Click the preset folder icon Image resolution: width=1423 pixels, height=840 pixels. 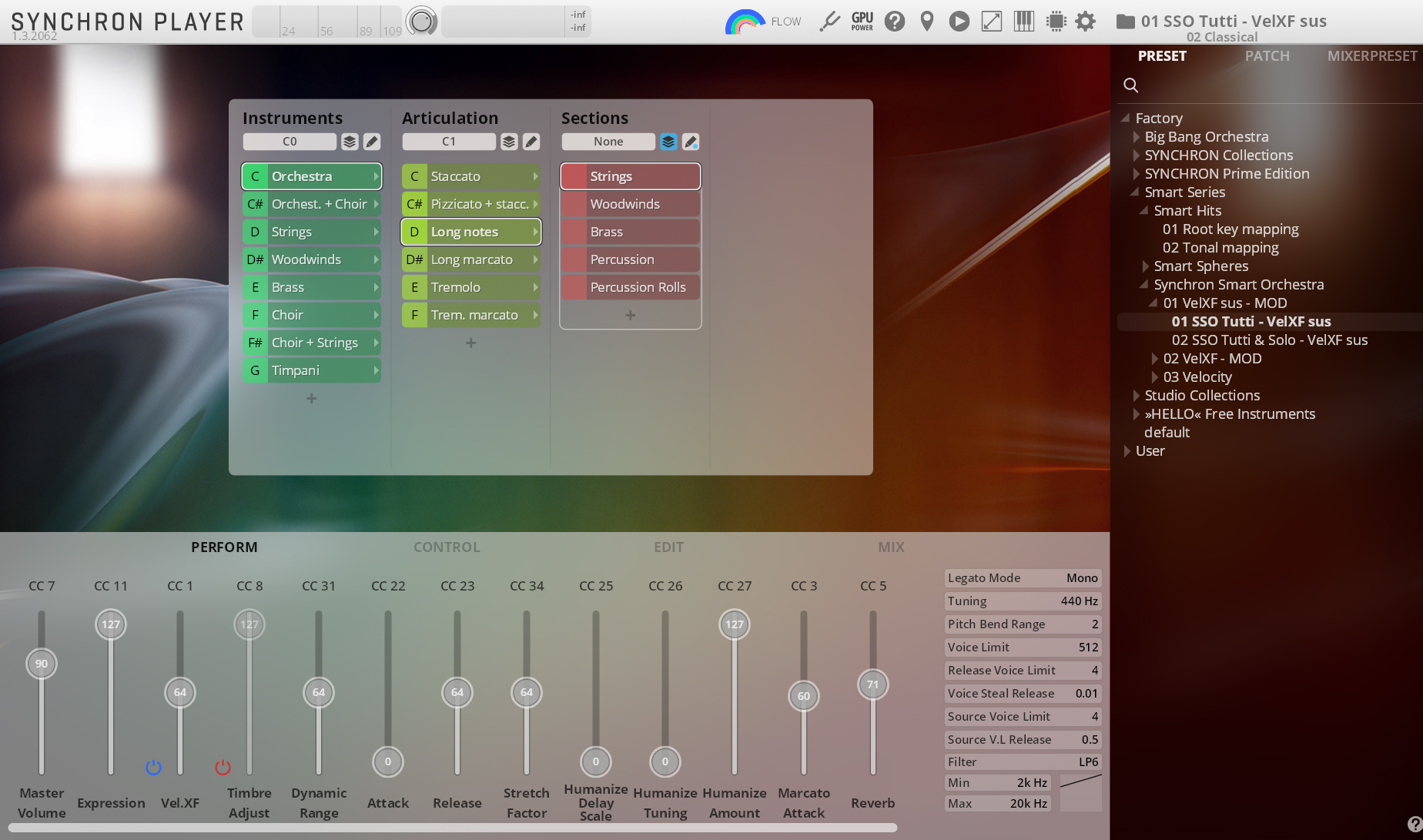[x=1125, y=22]
